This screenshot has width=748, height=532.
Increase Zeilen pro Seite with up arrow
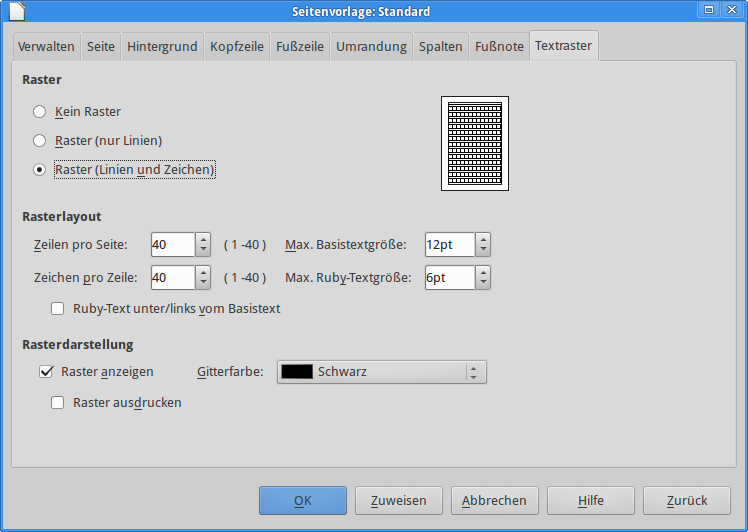(x=203, y=240)
